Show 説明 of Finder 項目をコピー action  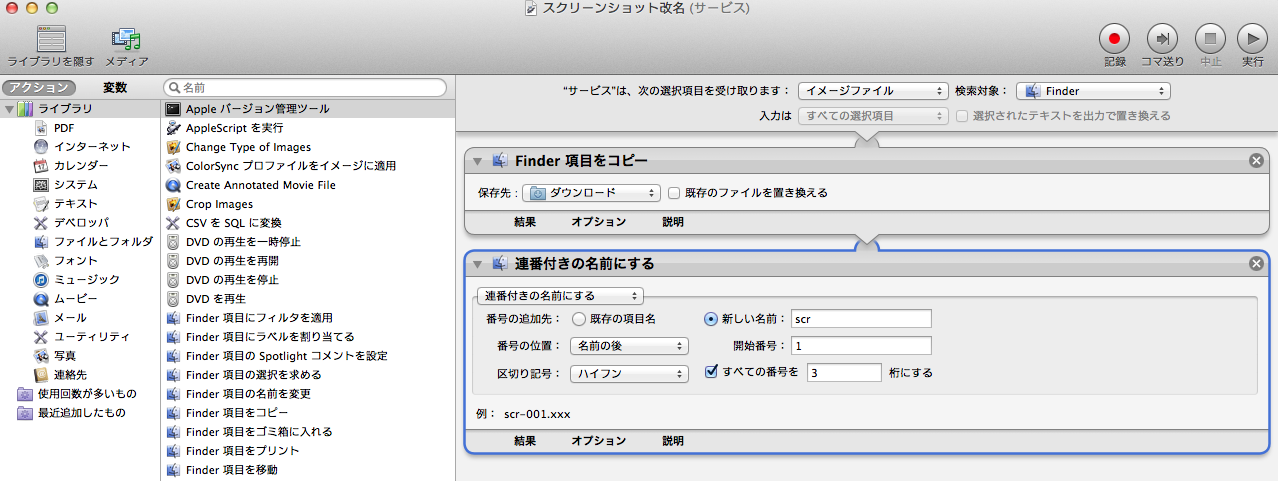pyautogui.click(x=673, y=222)
